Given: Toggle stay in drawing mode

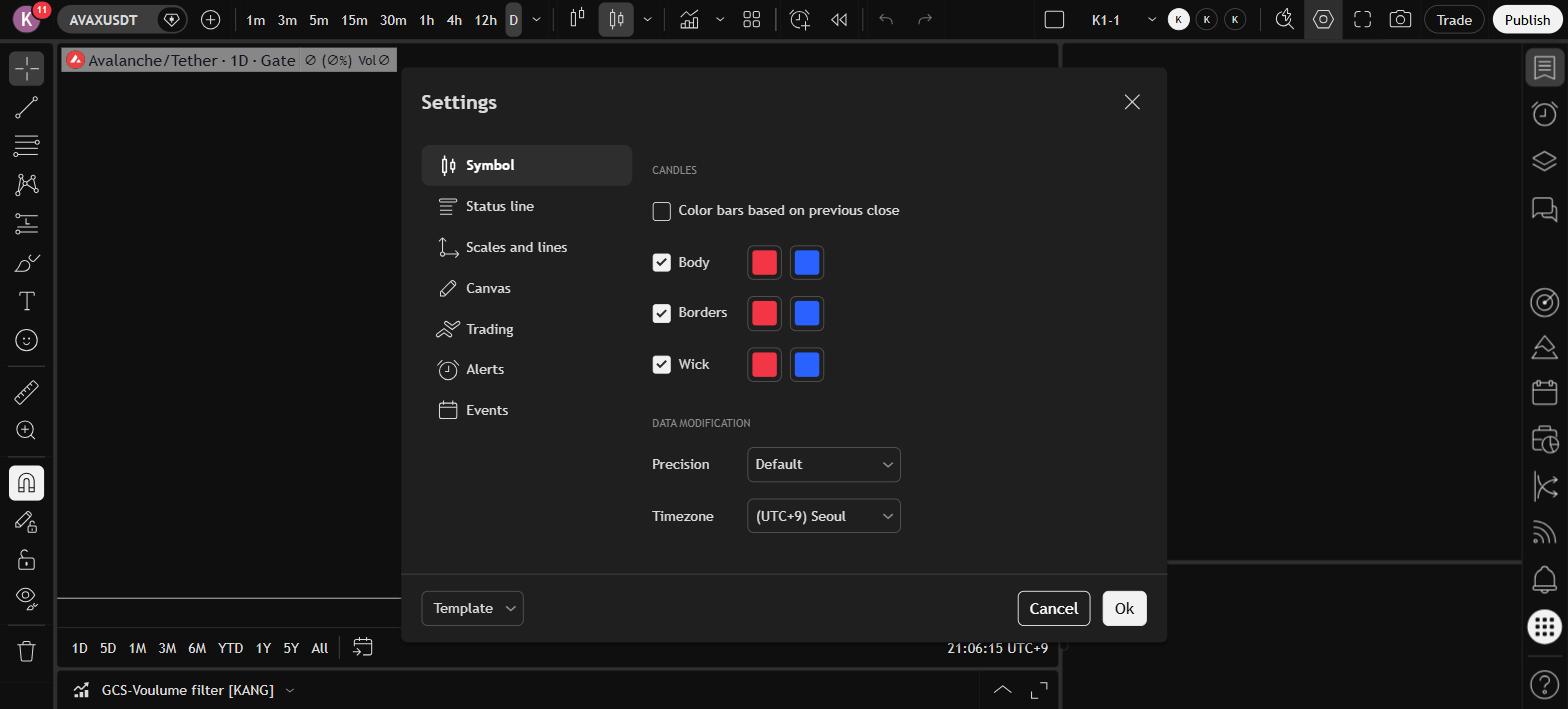Looking at the screenshot, I should point(26,522).
